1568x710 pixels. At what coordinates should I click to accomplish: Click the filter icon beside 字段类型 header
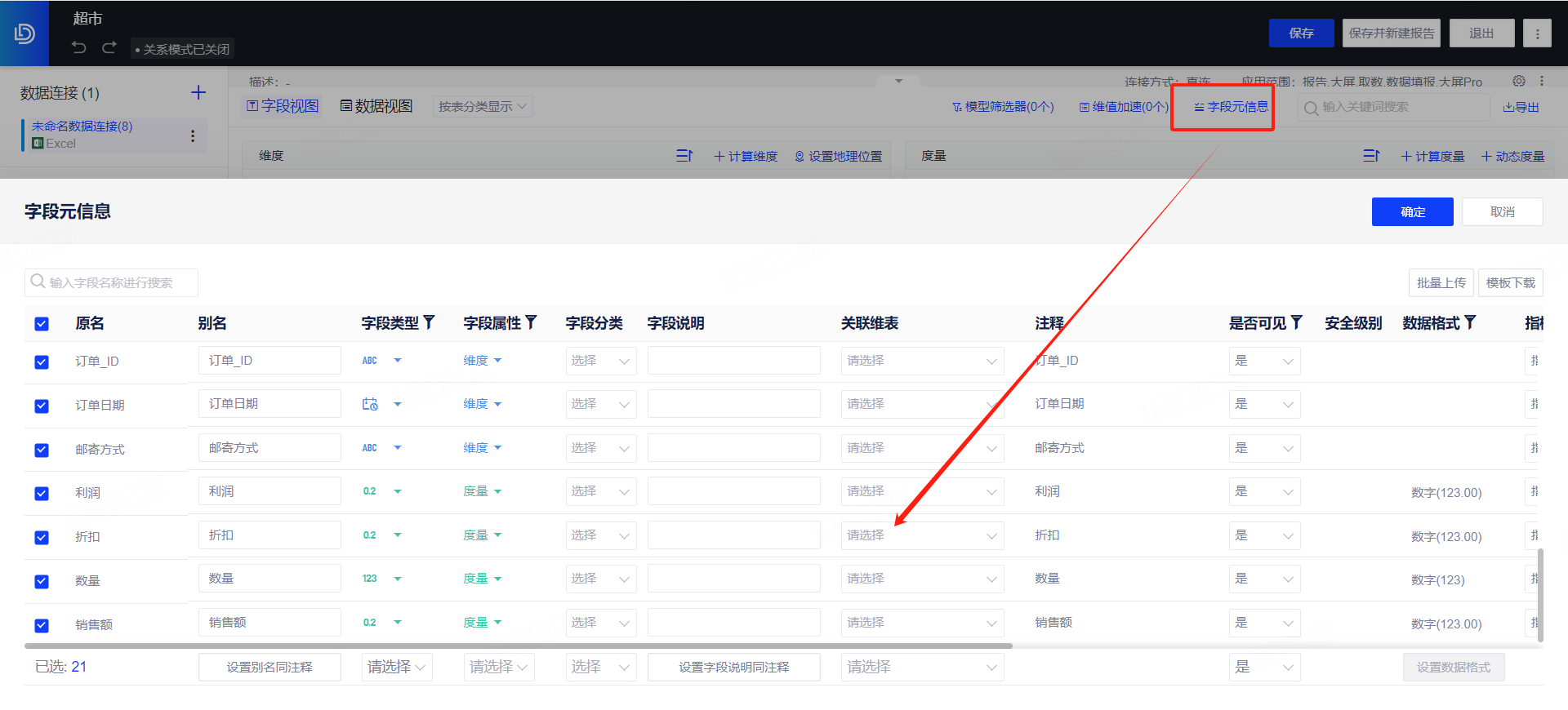[x=430, y=322]
